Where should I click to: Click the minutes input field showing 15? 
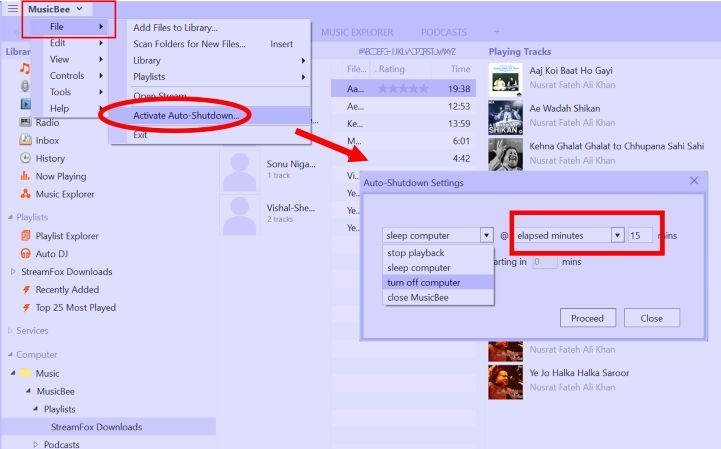(641, 235)
